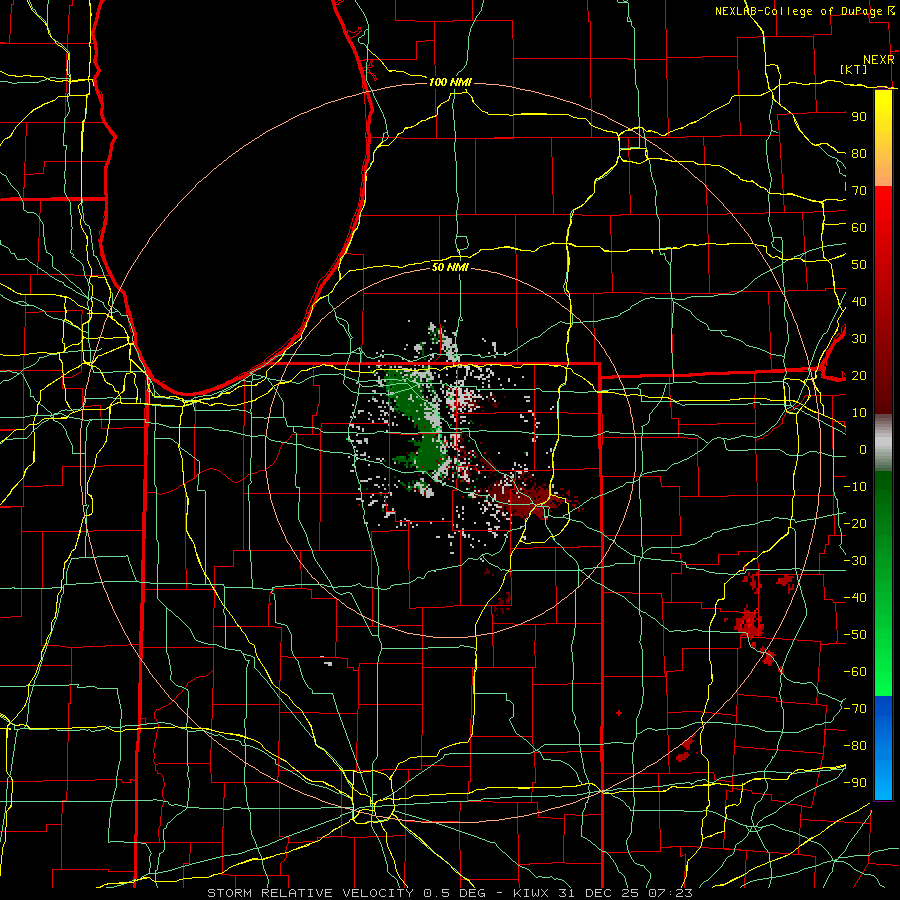The image size is (900, 900).
Task: Click the 60 value on velocity scale
Action: 859,227
